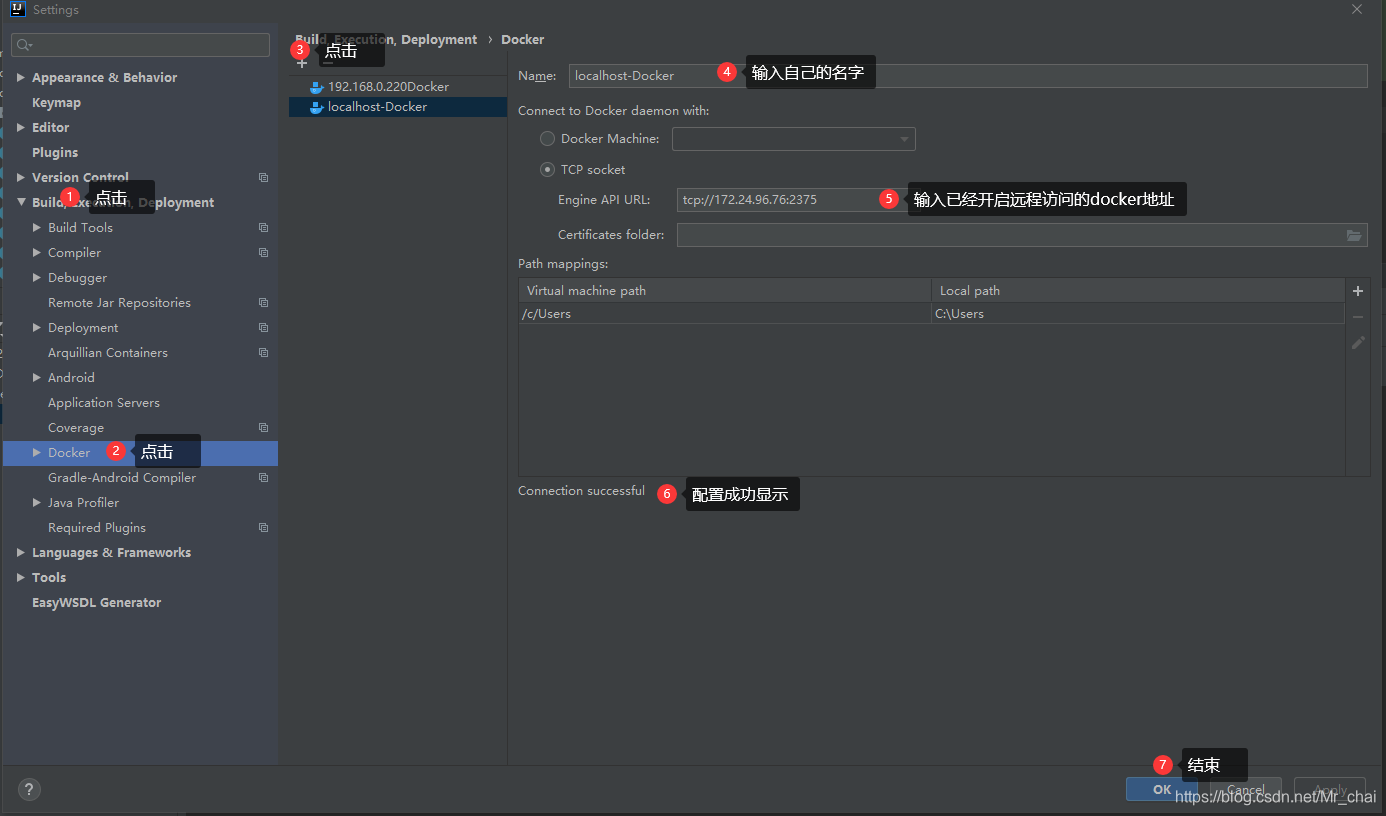This screenshot has width=1386, height=816.
Task: Click the Virtual machine path column header
Action: pyautogui.click(x=725, y=291)
